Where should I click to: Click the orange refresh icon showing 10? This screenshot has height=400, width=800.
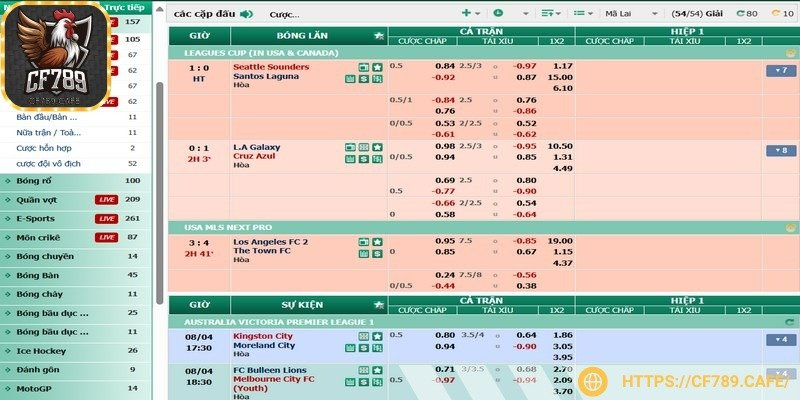coord(776,14)
